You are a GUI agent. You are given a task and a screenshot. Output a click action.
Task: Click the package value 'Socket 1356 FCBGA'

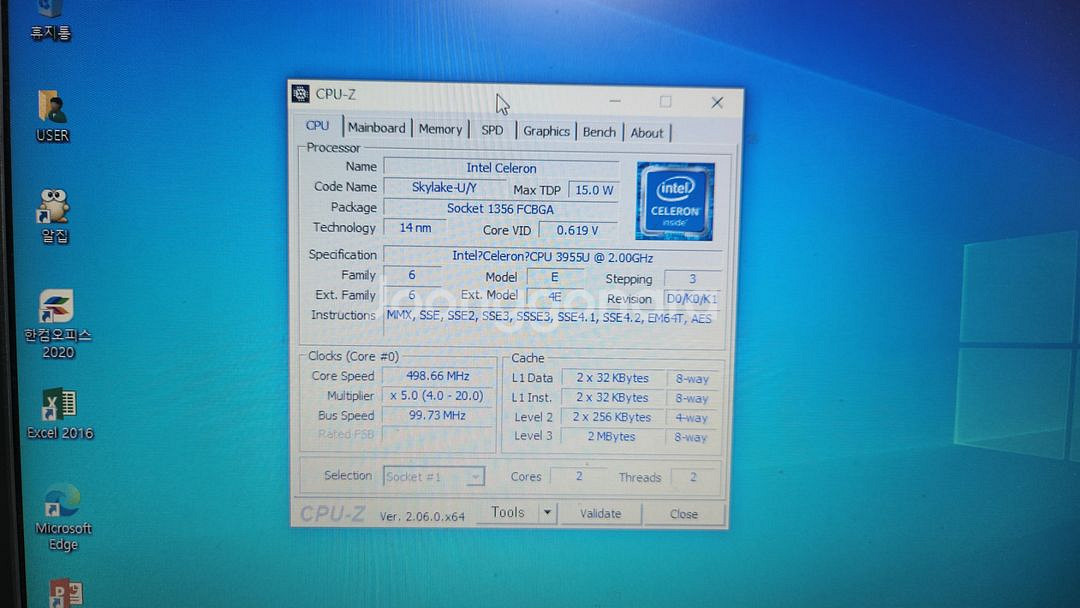pos(500,209)
